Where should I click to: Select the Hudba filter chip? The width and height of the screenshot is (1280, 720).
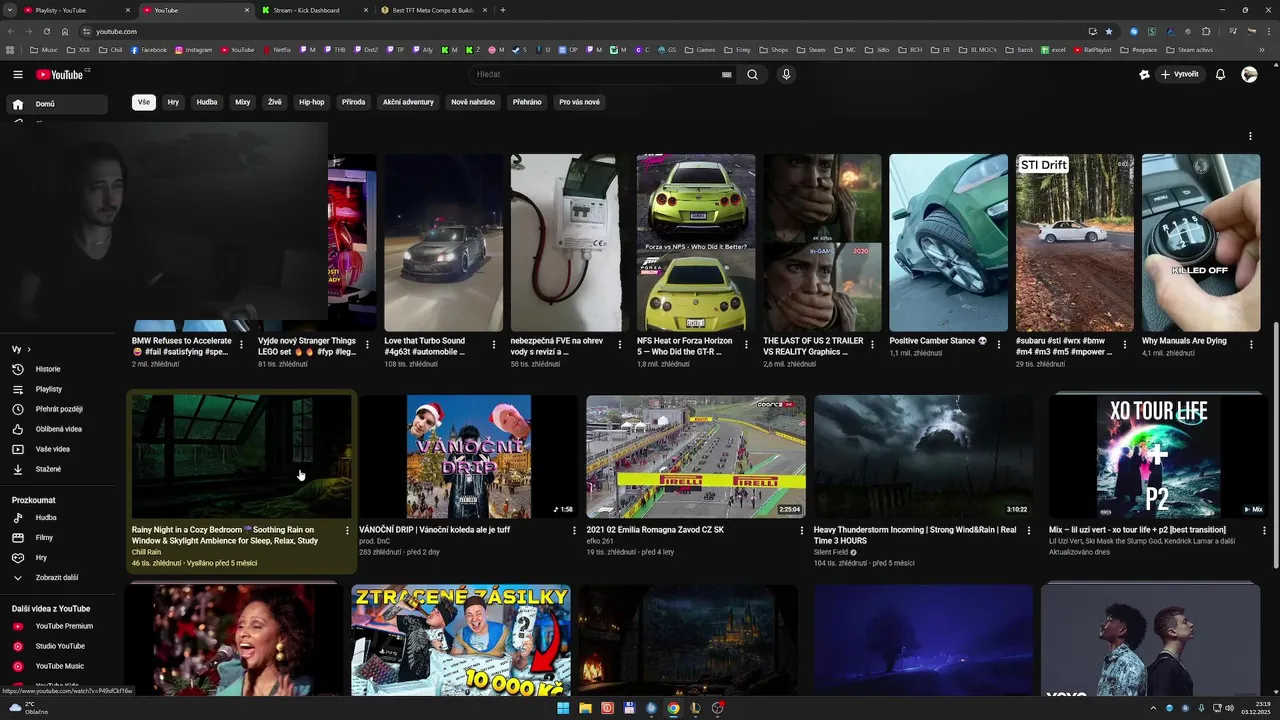point(207,102)
